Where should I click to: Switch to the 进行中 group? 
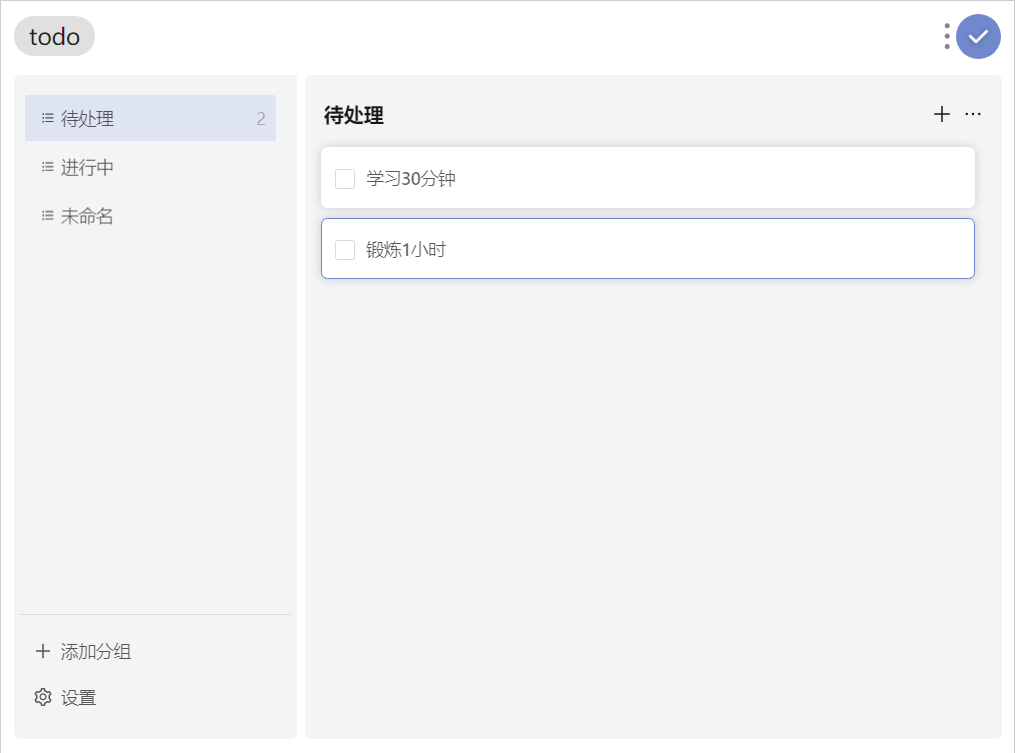[x=150, y=167]
